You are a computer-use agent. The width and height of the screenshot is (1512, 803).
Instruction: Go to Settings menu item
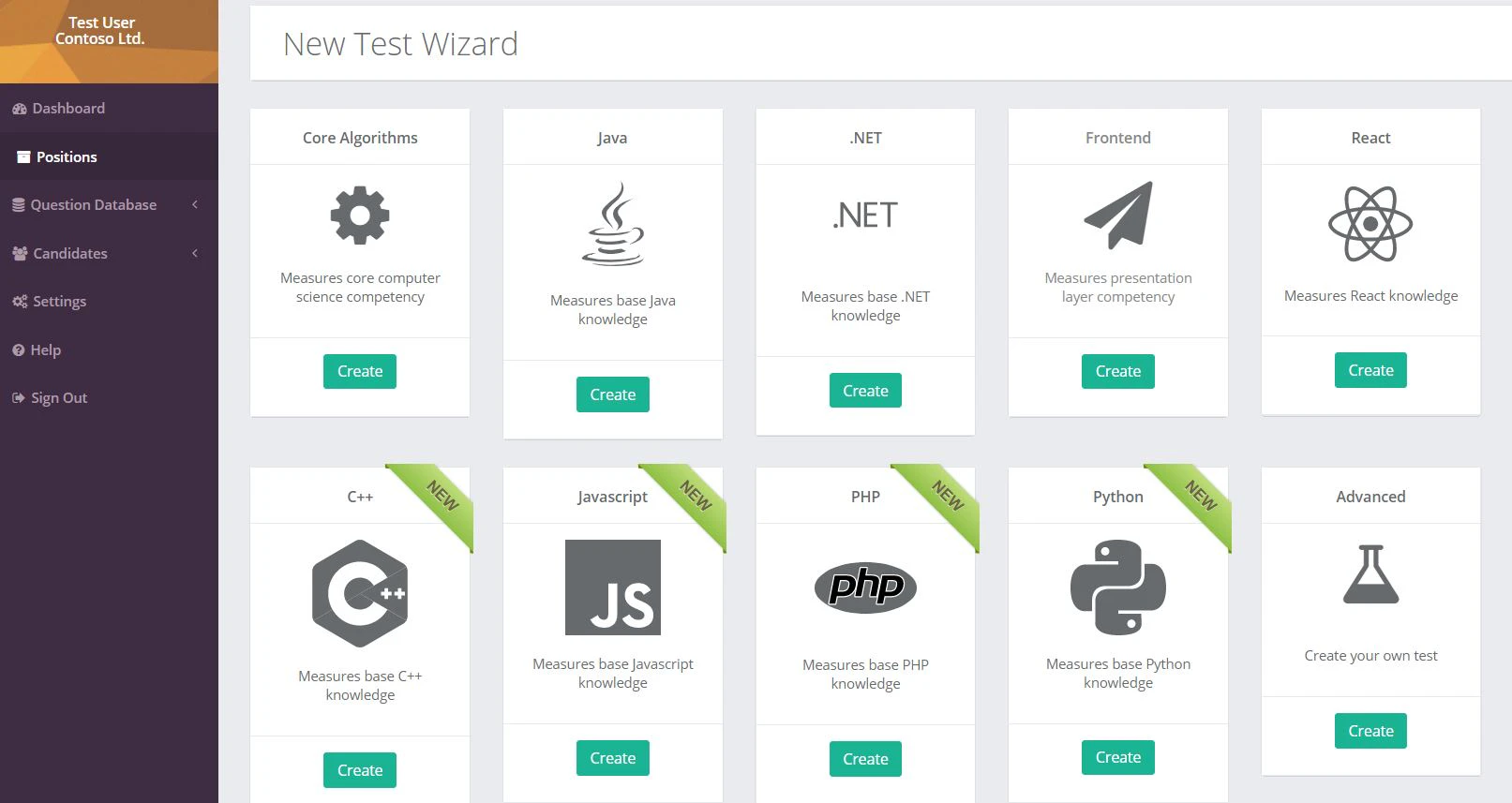(x=109, y=302)
